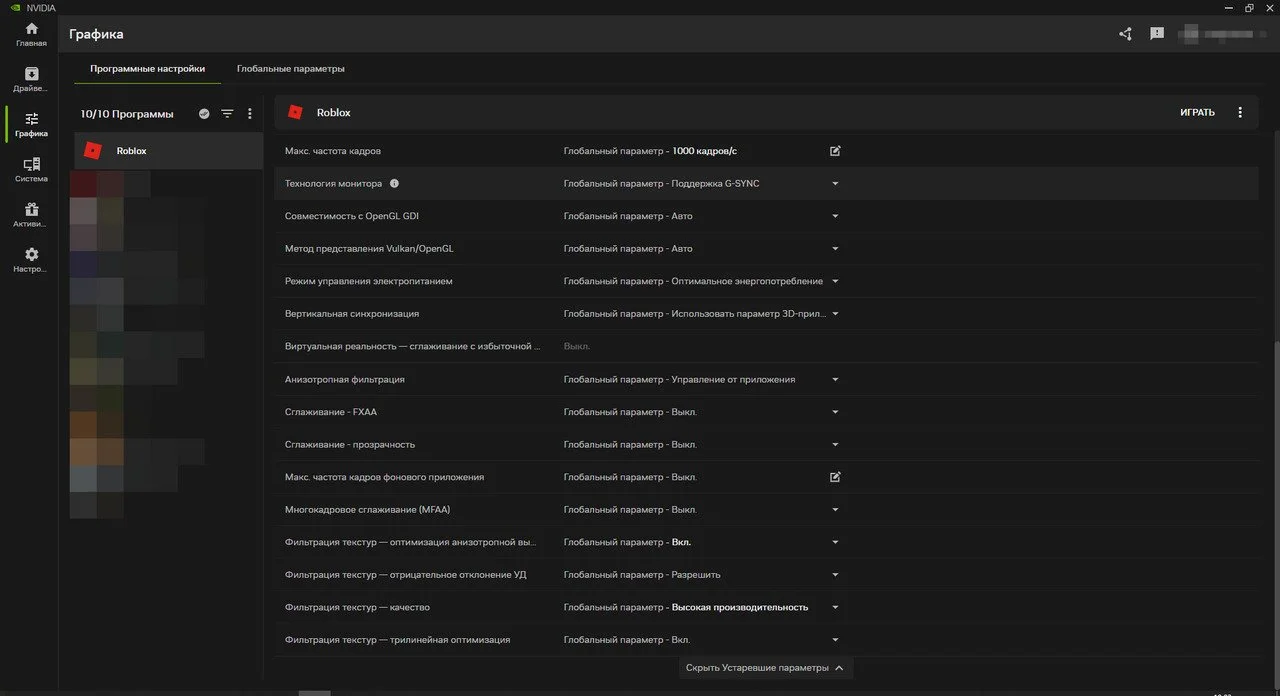The height and width of the screenshot is (696, 1280).
Task: Open the Система sidebar section
Action: click(x=31, y=169)
